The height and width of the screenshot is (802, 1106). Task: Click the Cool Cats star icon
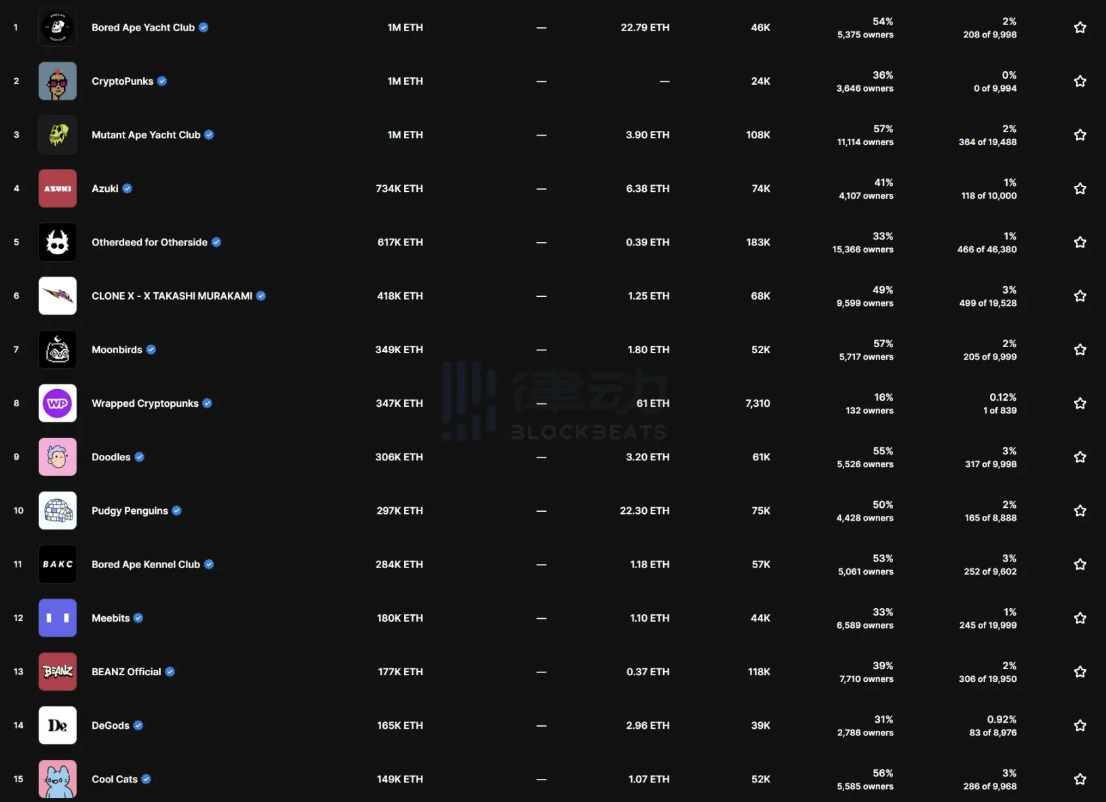point(1080,779)
